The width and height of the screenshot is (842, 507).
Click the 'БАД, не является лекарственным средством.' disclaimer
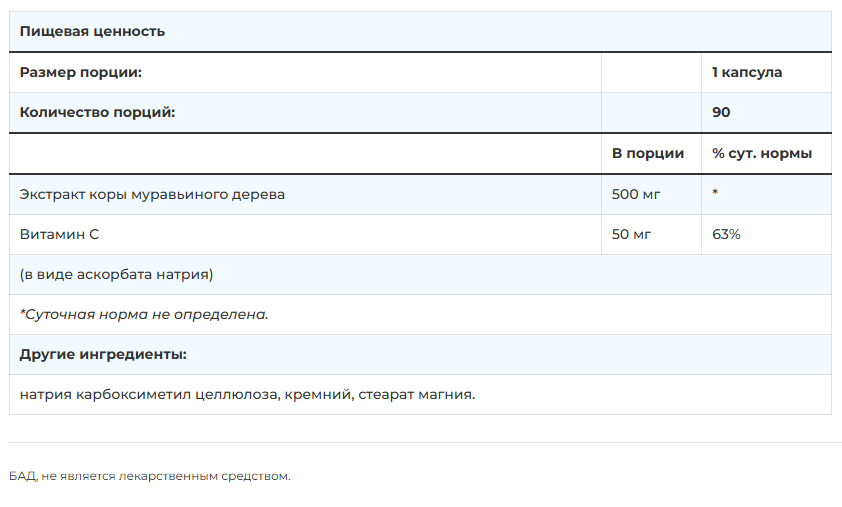(149, 476)
